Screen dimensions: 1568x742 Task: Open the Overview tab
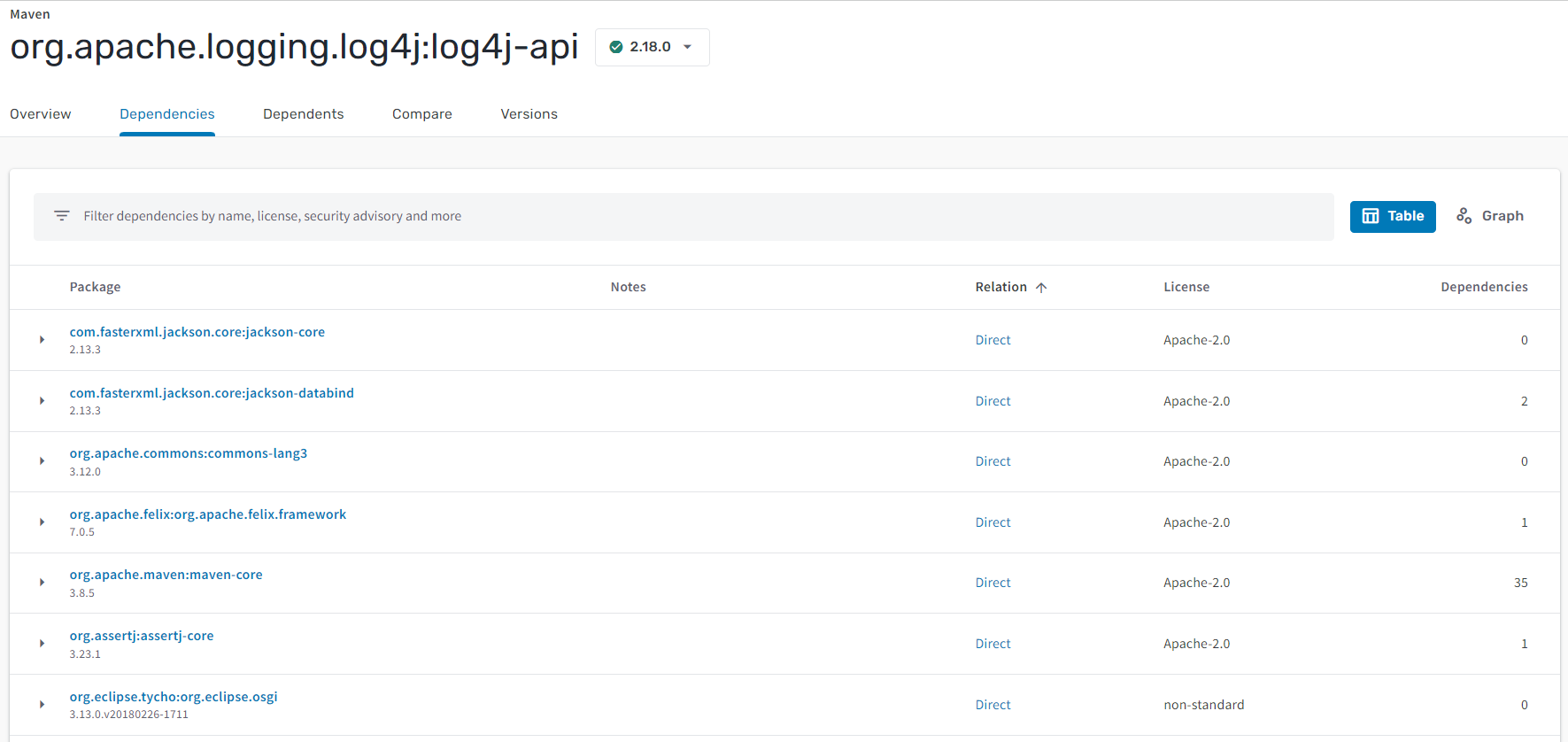41,114
